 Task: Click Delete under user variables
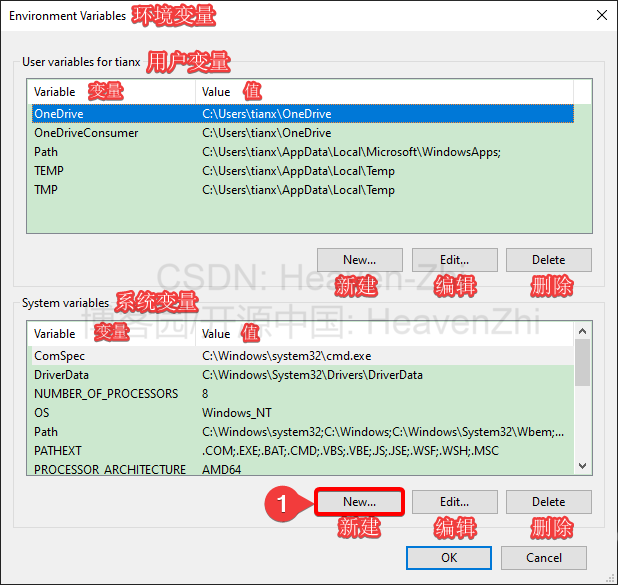[549, 260]
